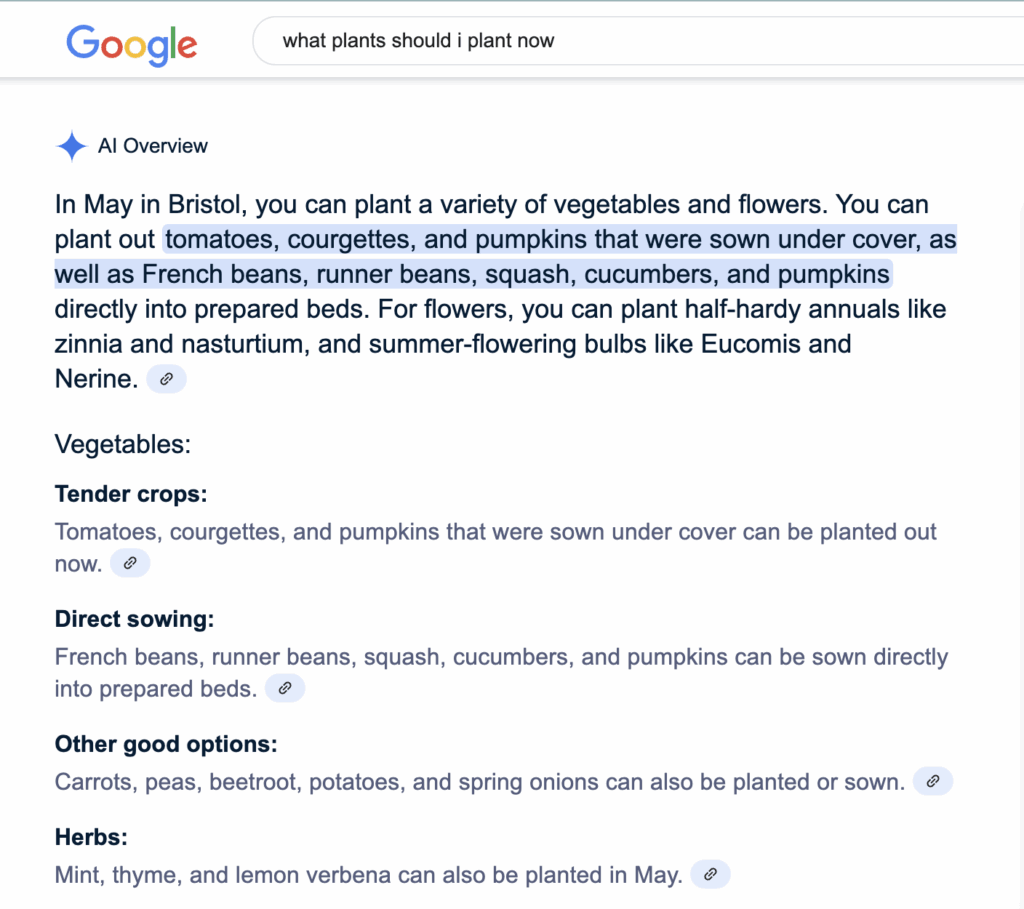Screen dimensions: 1024x909
Task: Open source link icon in Herbs section
Action: (711, 874)
